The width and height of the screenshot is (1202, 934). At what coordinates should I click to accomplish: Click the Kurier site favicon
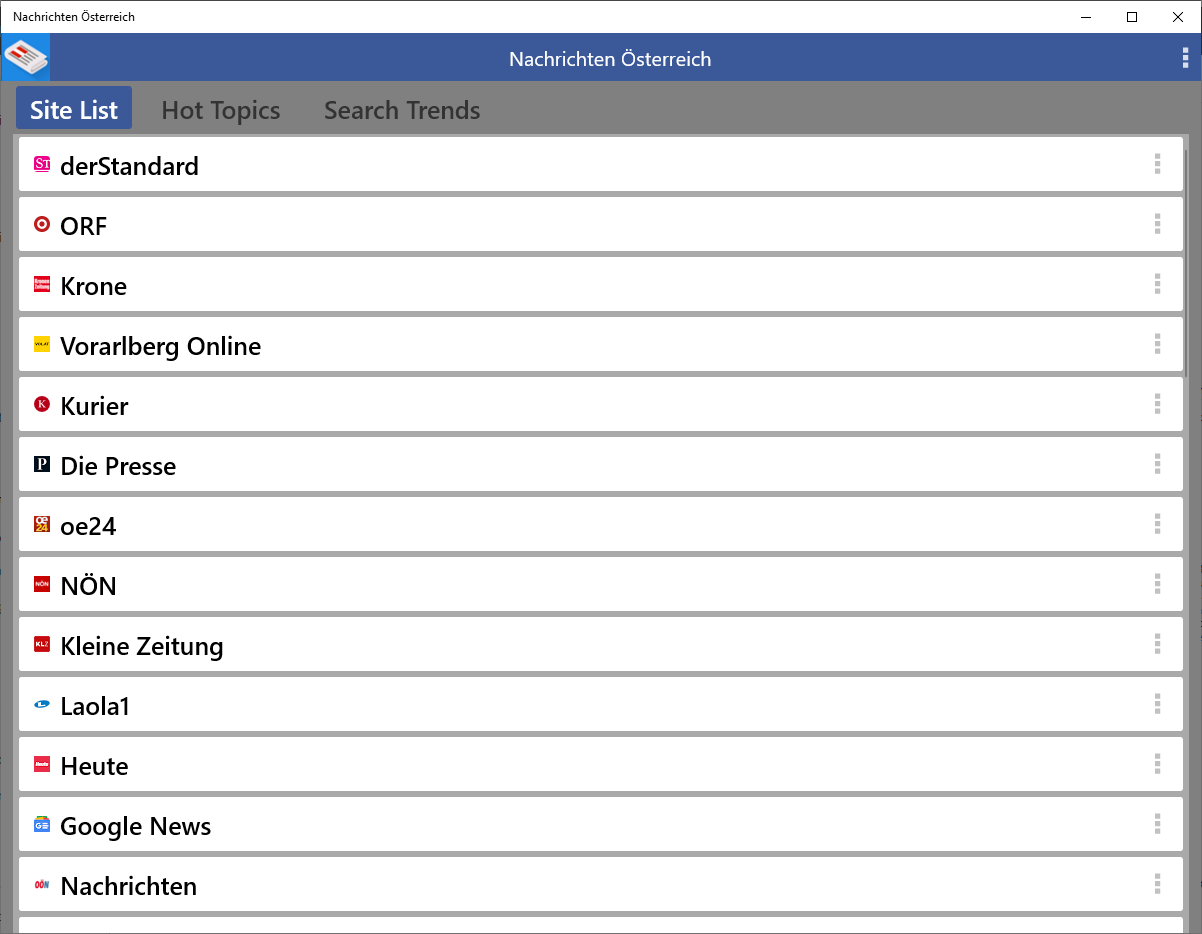pos(42,404)
